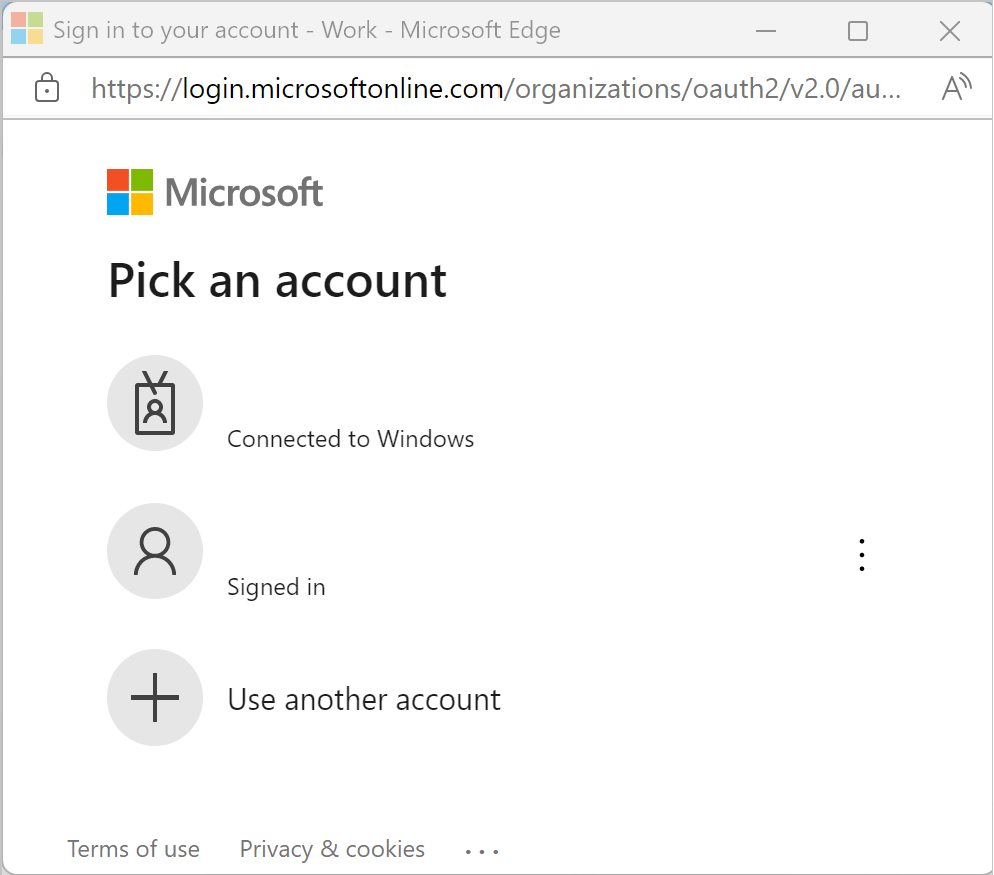Screen dimensions: 994x875
Task: Click the Microsoft logo icon
Action: [130, 191]
